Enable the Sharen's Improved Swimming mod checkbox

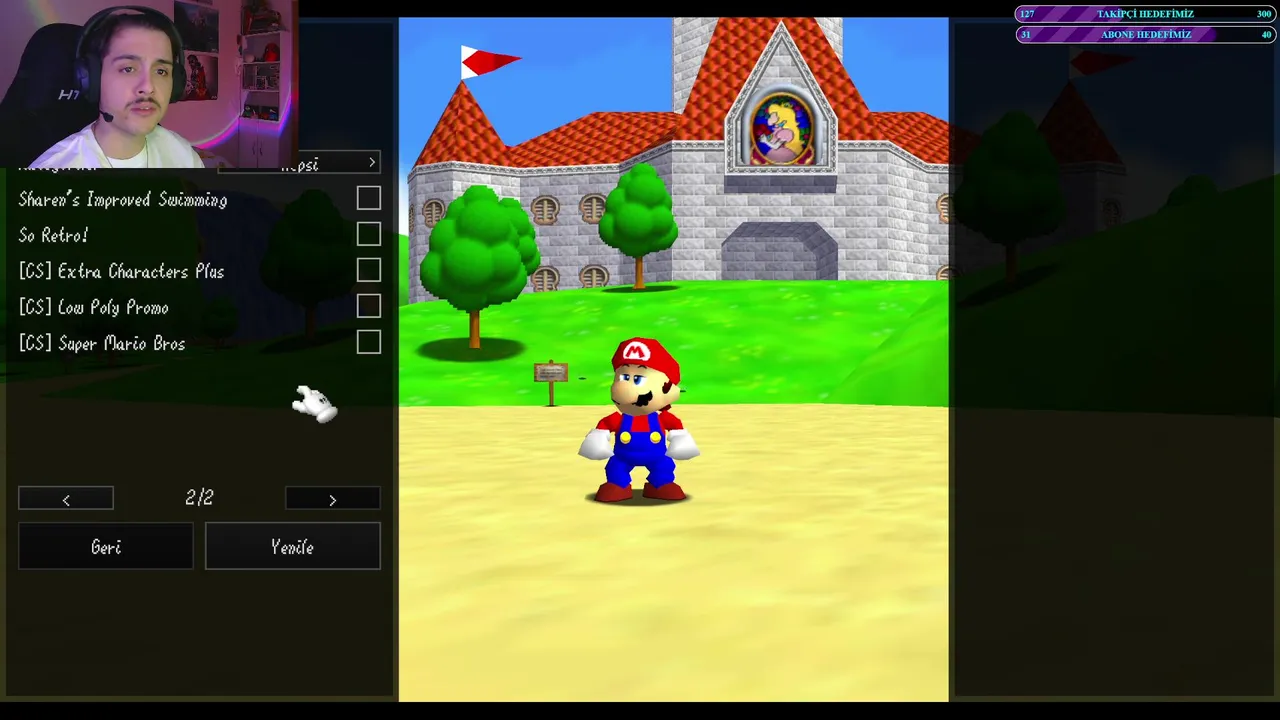(x=369, y=199)
